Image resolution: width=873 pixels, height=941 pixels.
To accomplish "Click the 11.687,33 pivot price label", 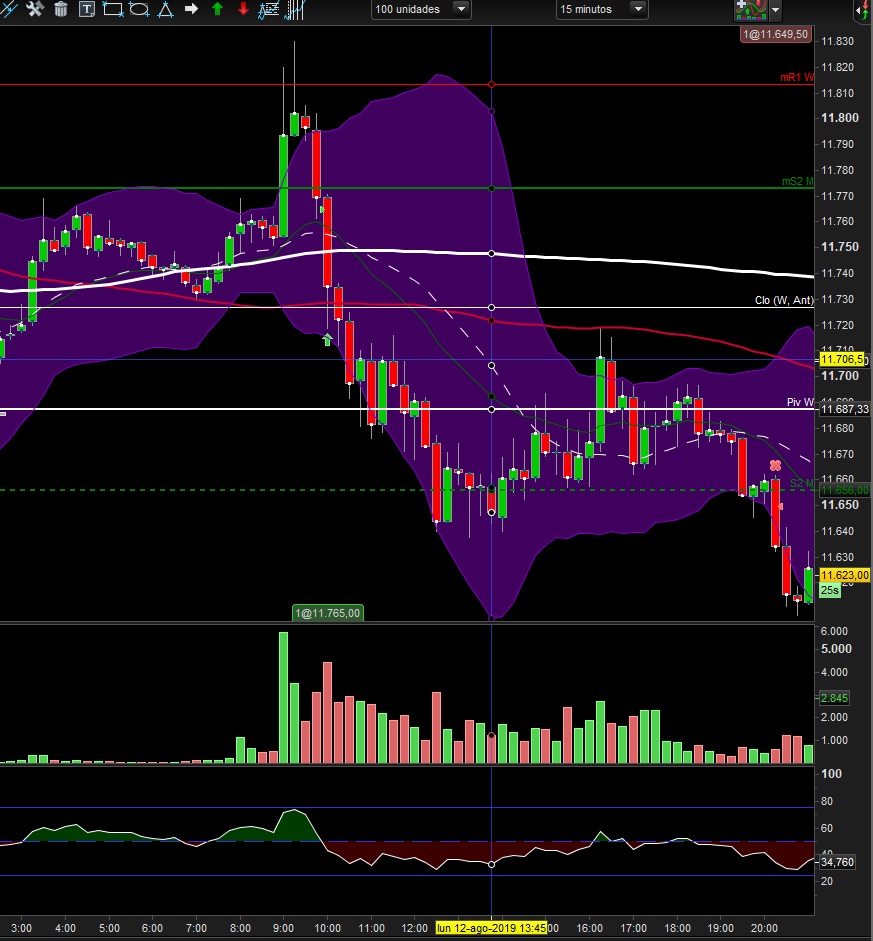I will (x=845, y=409).
